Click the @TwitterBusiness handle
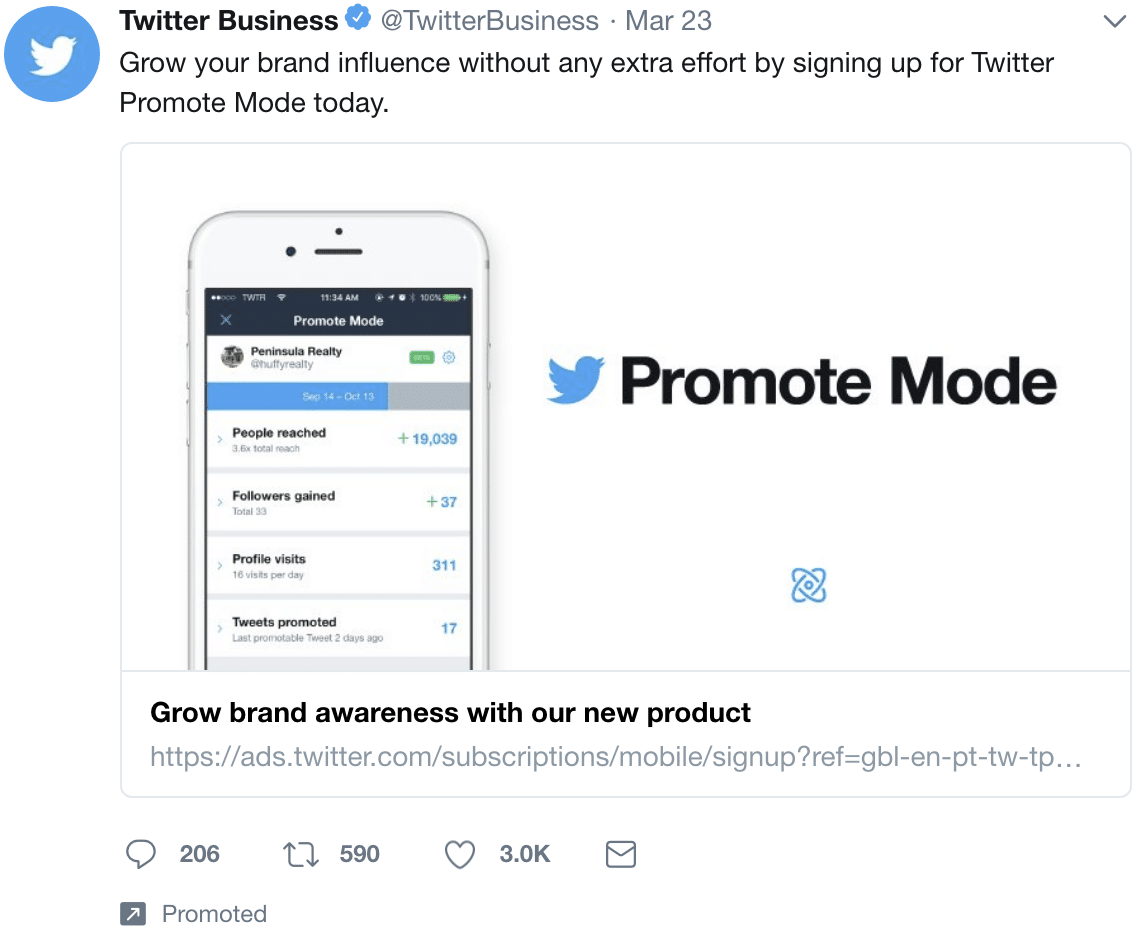Image resolution: width=1144 pixels, height=942 pixels. tap(490, 20)
